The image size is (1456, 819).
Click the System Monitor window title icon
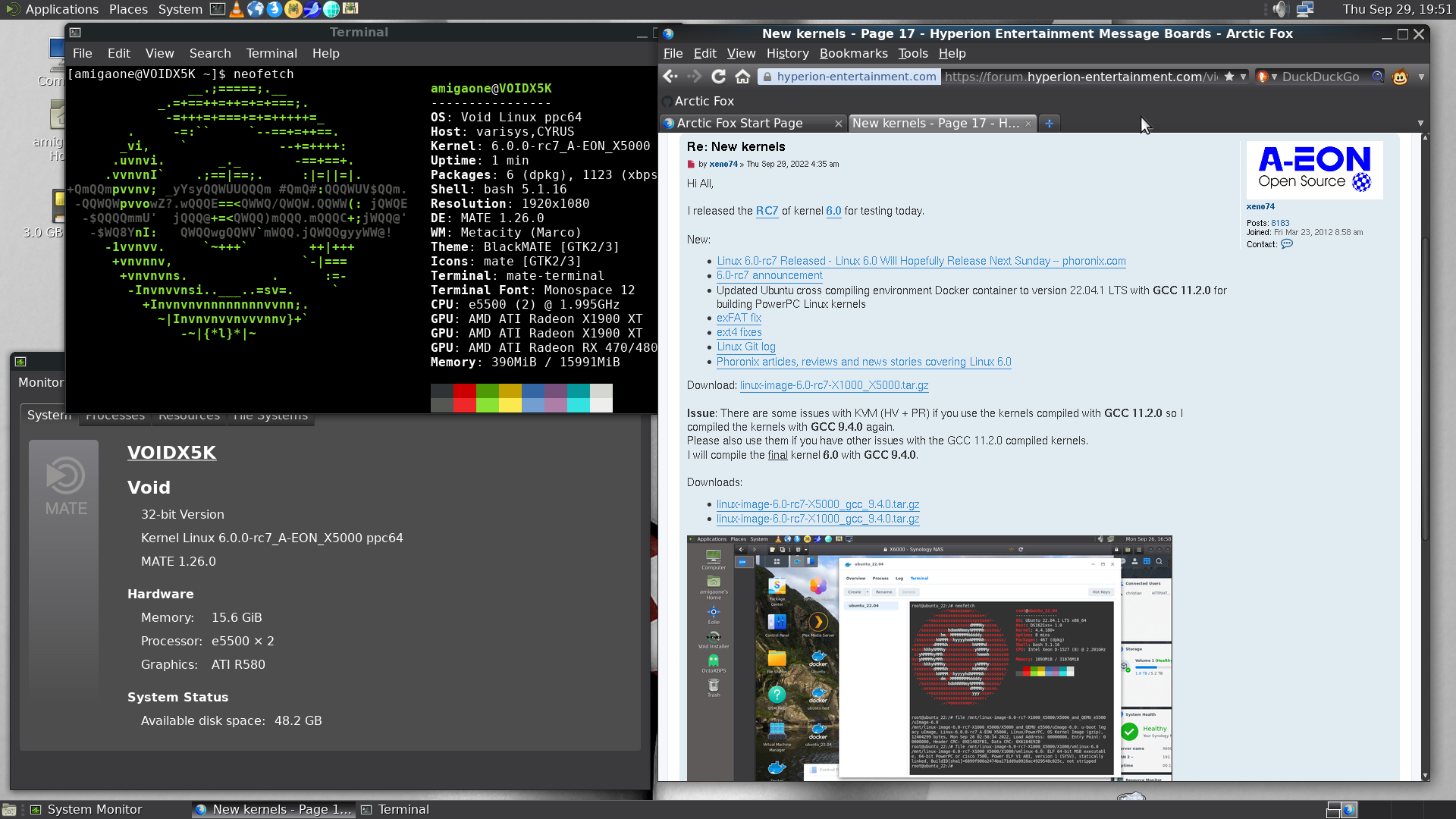click(x=20, y=362)
